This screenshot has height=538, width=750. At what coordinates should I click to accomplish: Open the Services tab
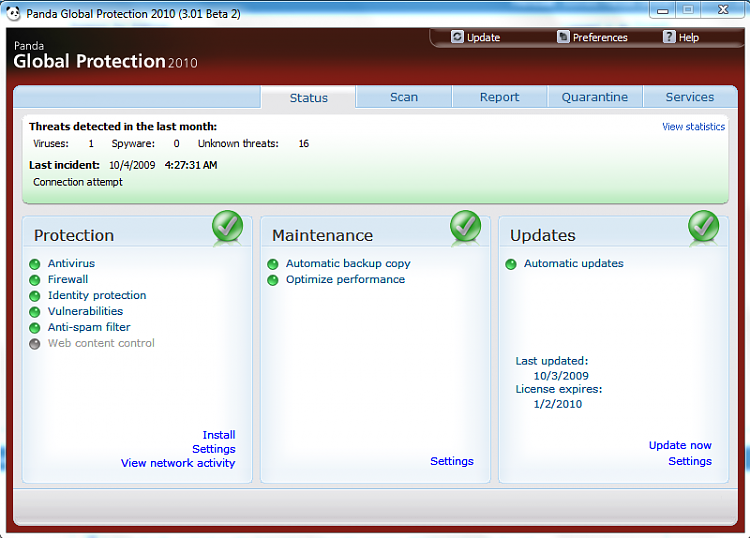690,97
